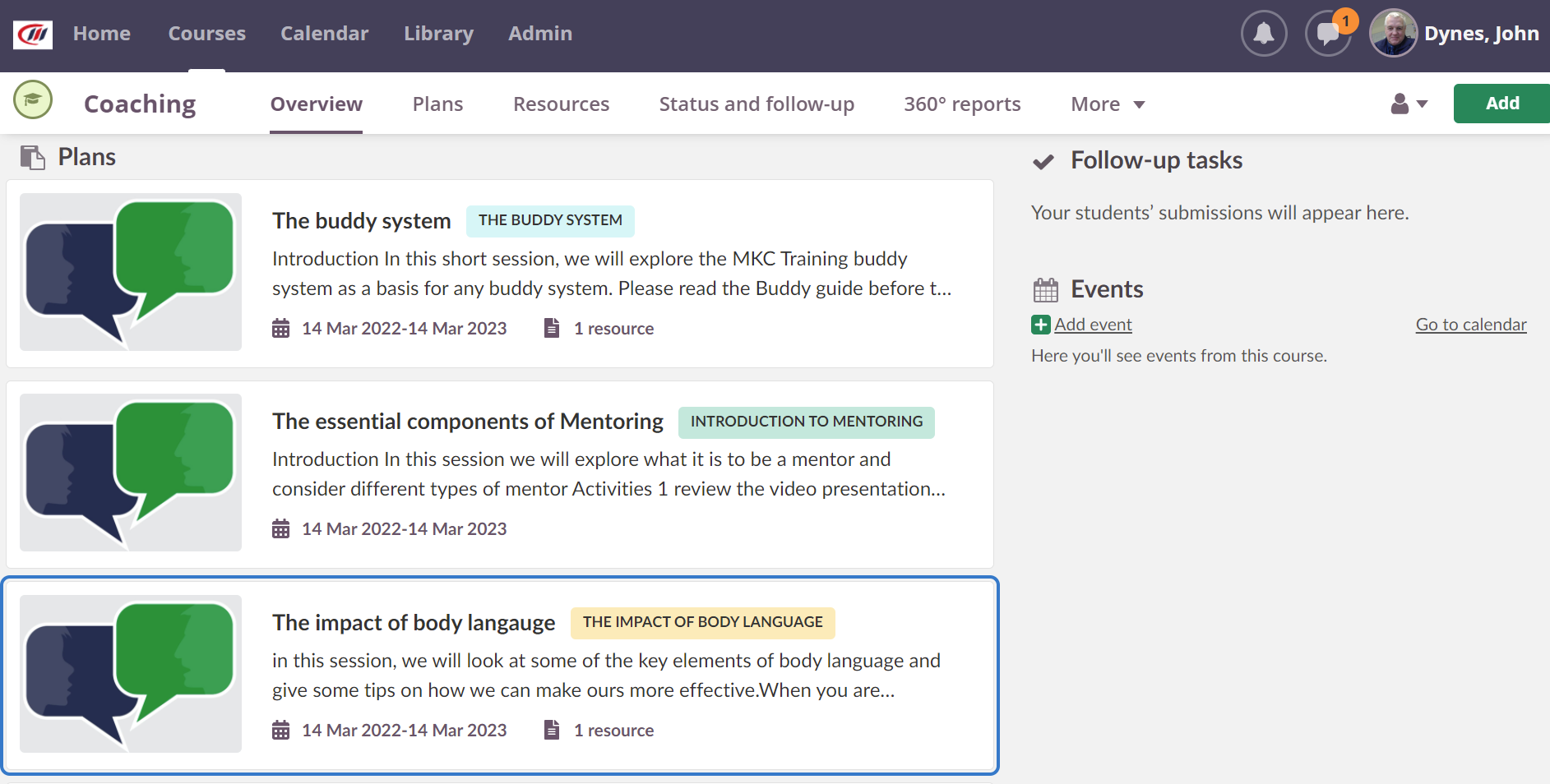
Task: Select the Introduction to Mentoring topic tag
Action: coord(806,422)
